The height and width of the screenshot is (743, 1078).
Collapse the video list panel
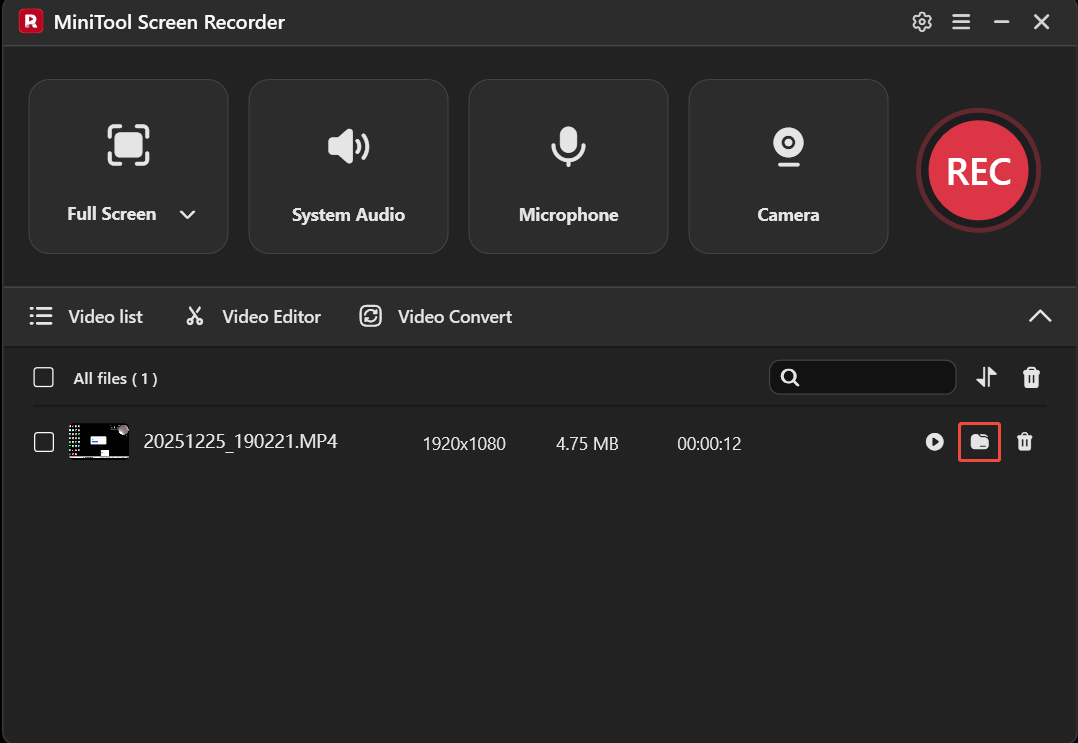[x=1040, y=316]
